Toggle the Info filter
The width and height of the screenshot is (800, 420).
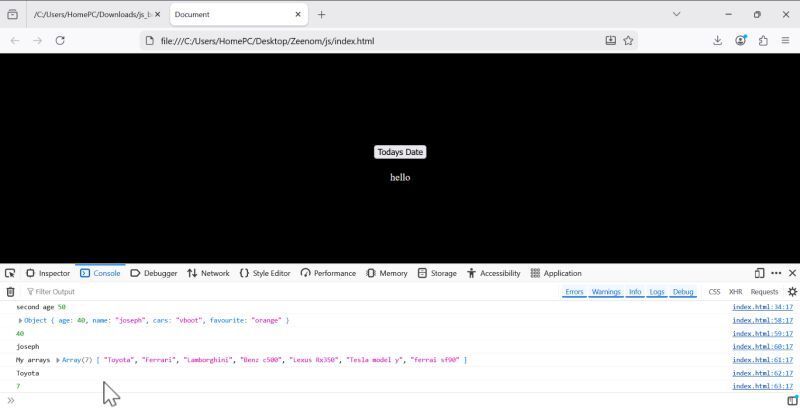[x=635, y=292]
